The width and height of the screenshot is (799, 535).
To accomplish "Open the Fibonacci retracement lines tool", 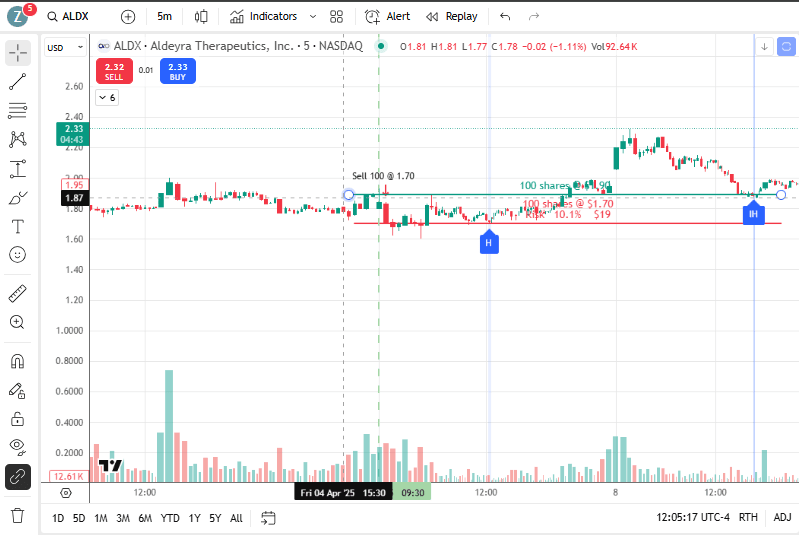I will (x=18, y=111).
